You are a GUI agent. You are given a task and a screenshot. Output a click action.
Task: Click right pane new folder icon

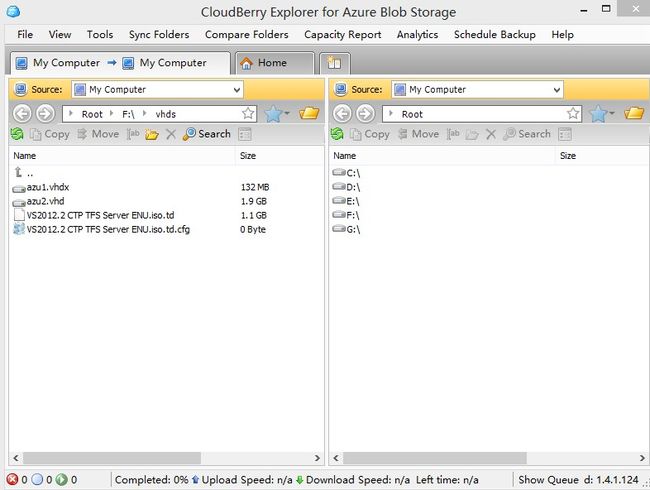[x=472, y=134]
